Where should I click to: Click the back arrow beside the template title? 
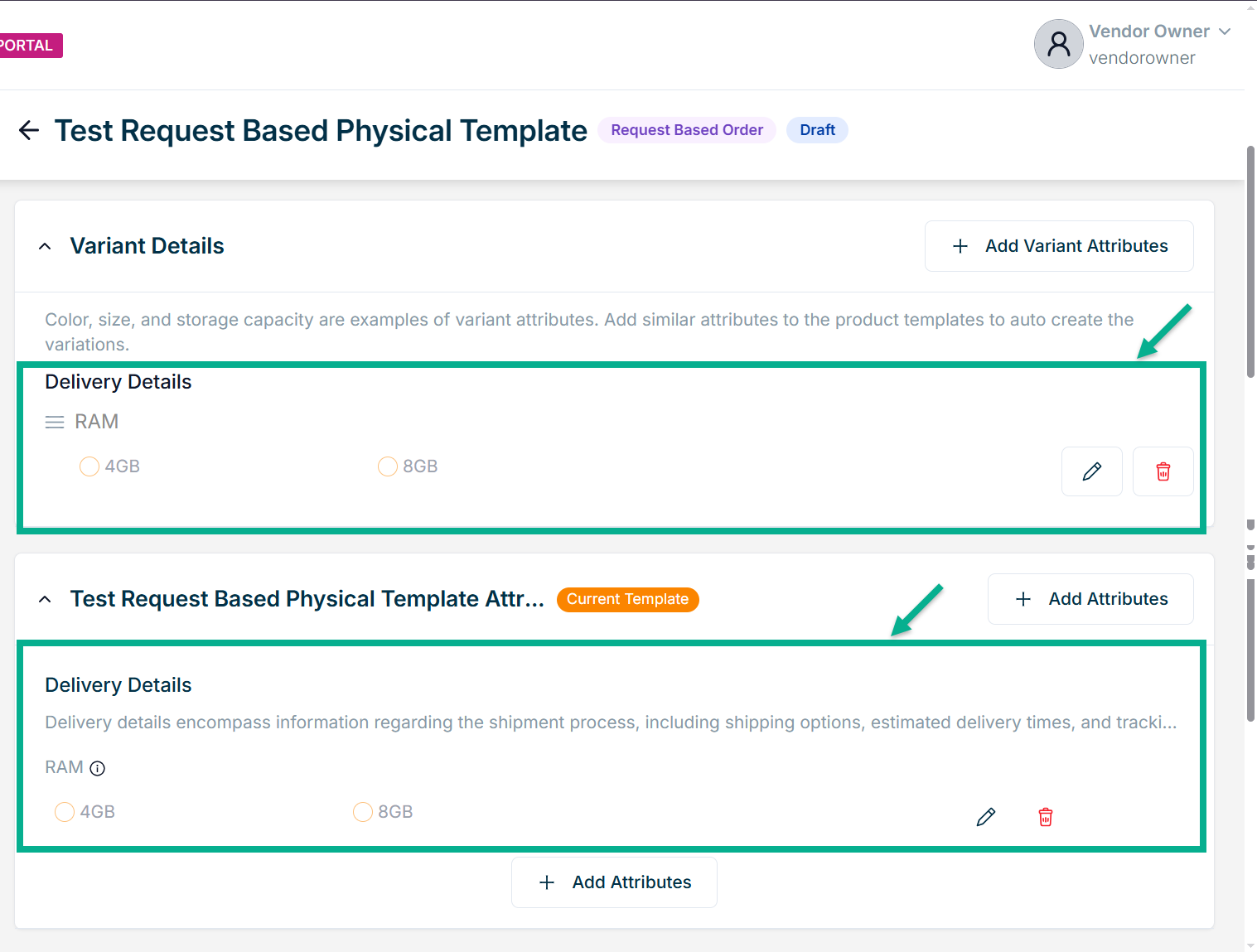(29, 130)
